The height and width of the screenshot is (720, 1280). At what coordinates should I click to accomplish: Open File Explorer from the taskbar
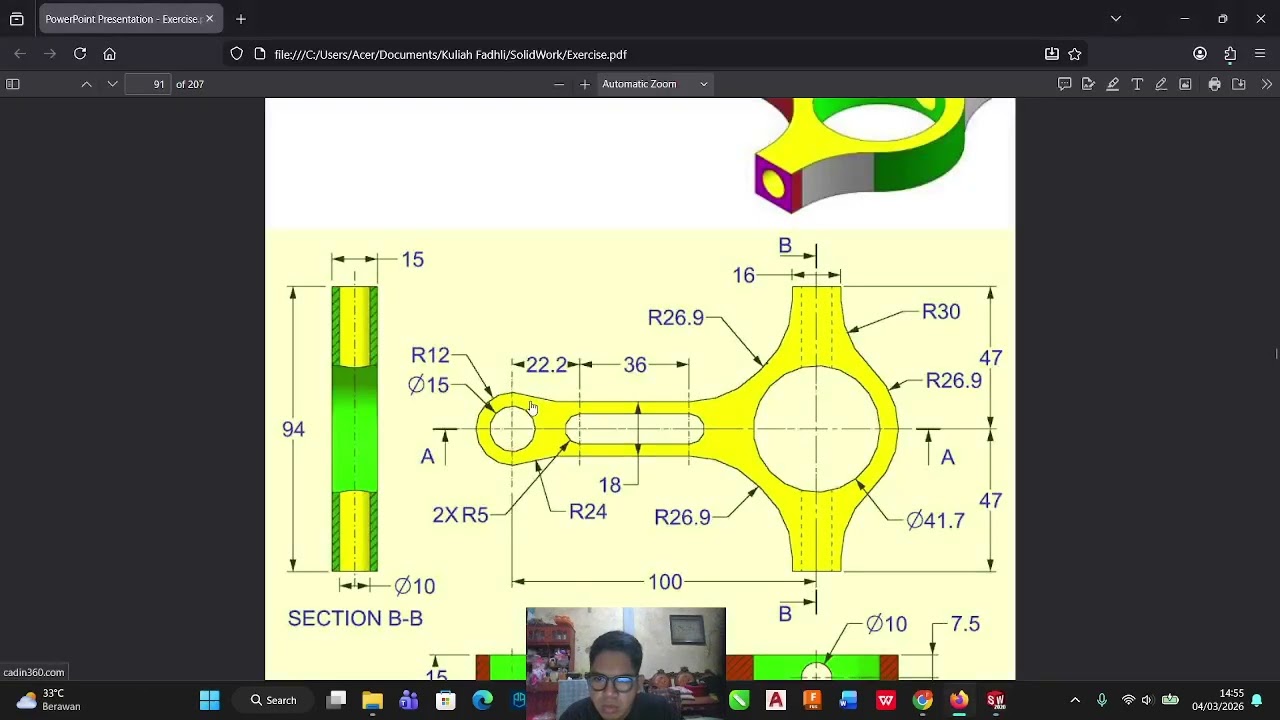(x=372, y=700)
